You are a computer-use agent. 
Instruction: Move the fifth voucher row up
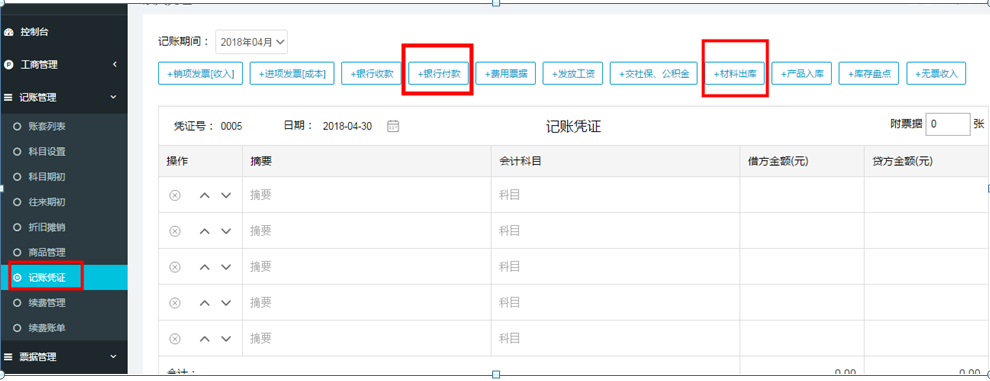(205, 339)
